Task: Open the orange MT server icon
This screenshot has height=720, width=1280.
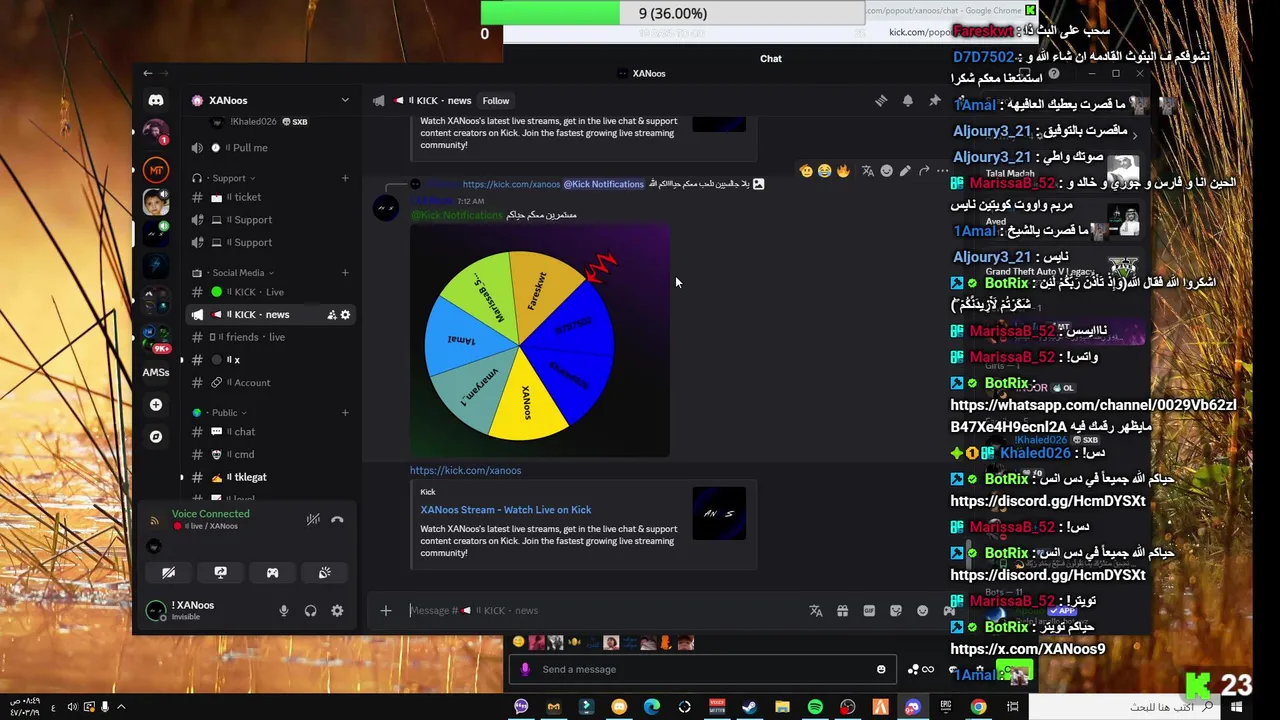Action: pos(155,170)
